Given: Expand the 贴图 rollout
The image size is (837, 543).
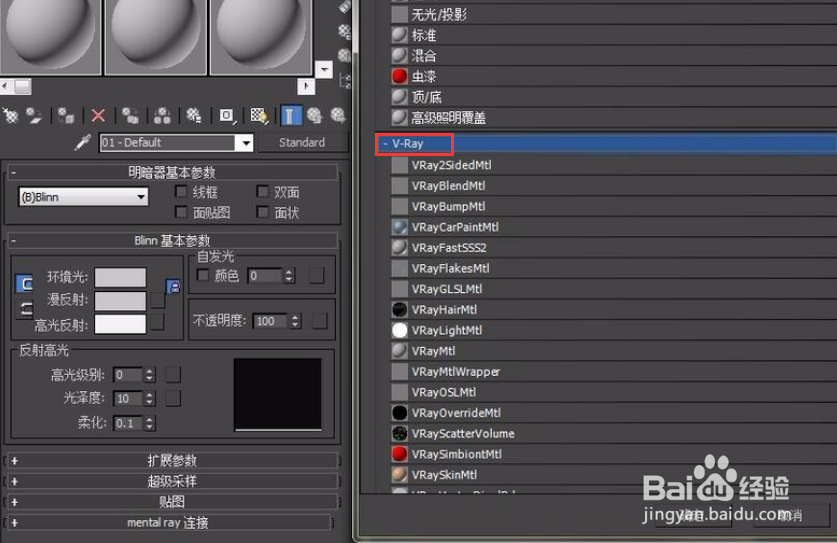Looking at the screenshot, I should [x=171, y=502].
